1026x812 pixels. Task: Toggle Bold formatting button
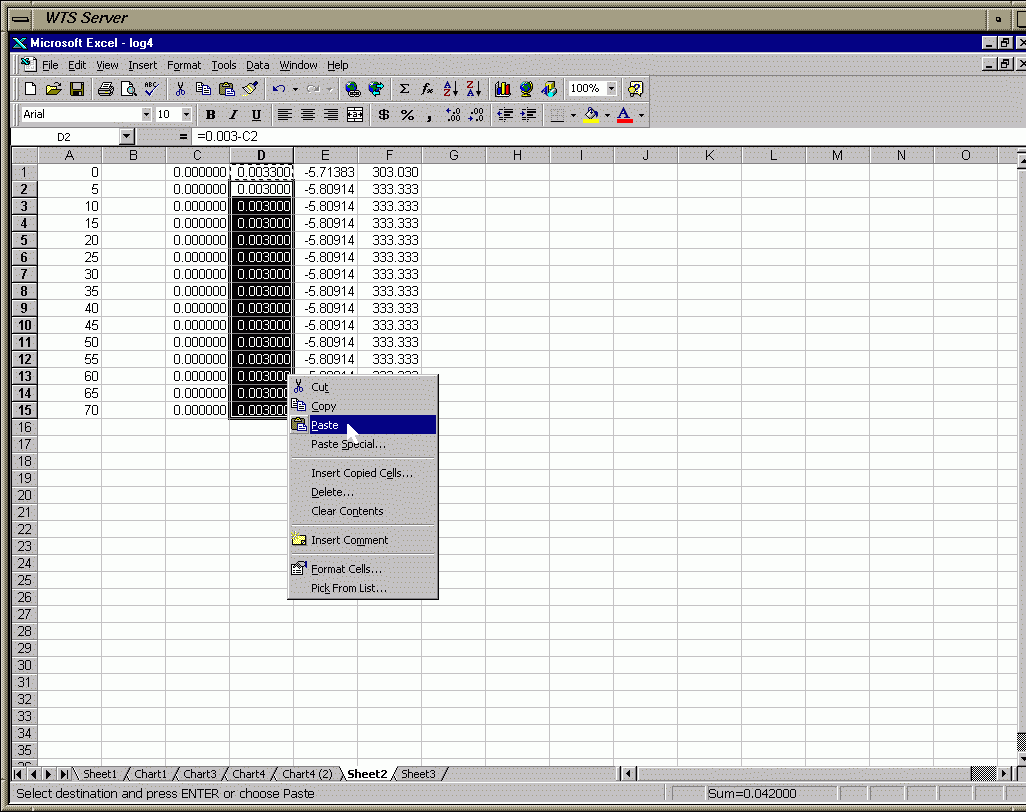tap(210, 115)
